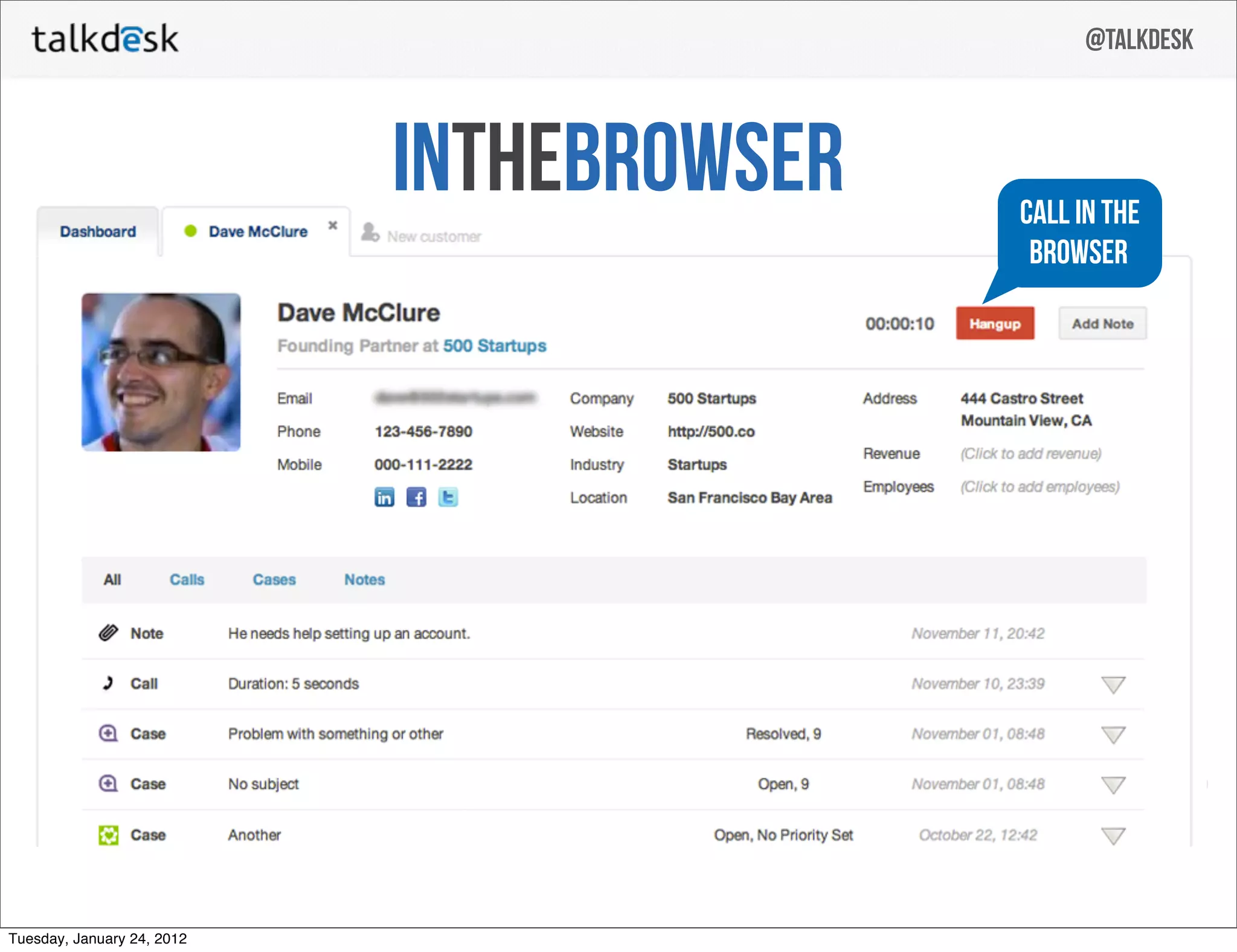The height and width of the screenshot is (952, 1237).
Task: Filter activity by Calls
Action: (x=187, y=579)
